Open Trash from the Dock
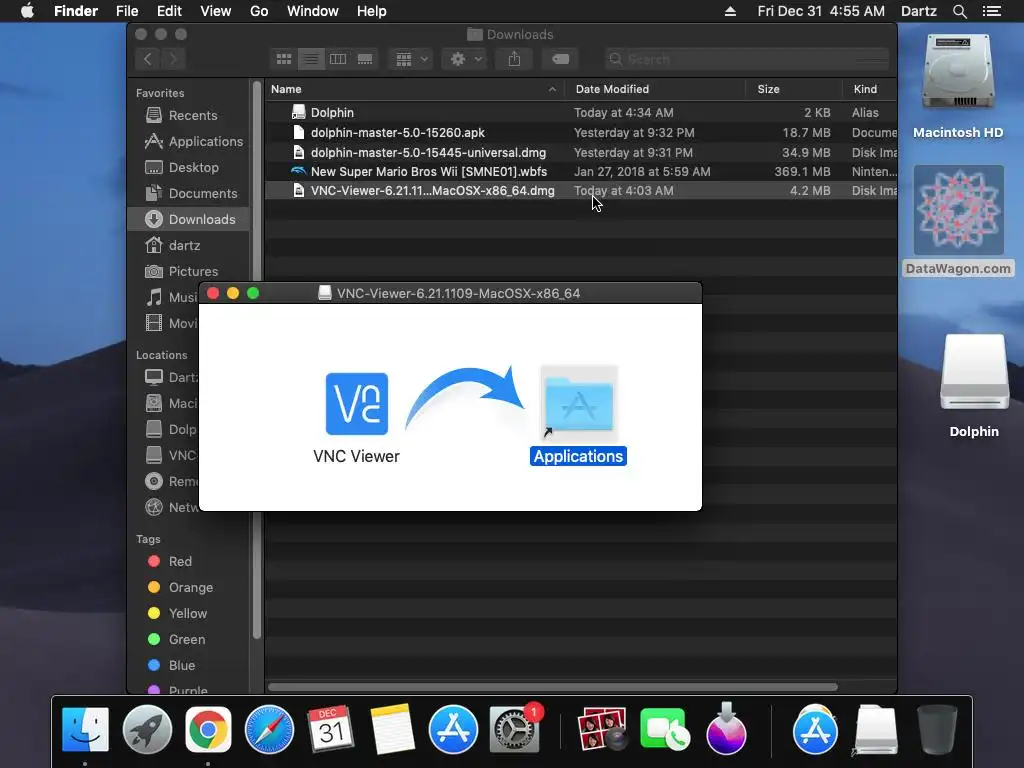The height and width of the screenshot is (768, 1024). pyautogui.click(x=937, y=729)
